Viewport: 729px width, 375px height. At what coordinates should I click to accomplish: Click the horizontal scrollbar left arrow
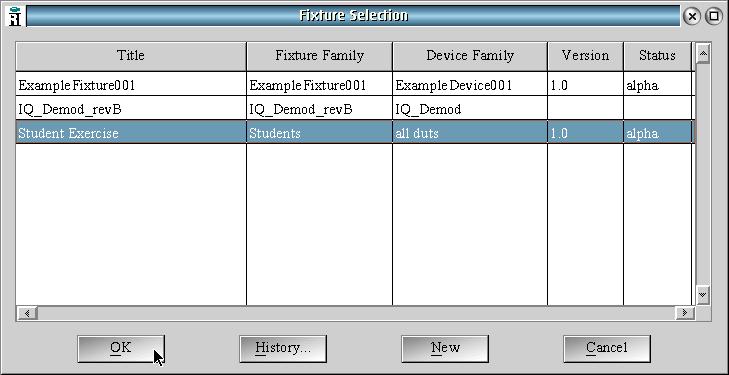27,313
